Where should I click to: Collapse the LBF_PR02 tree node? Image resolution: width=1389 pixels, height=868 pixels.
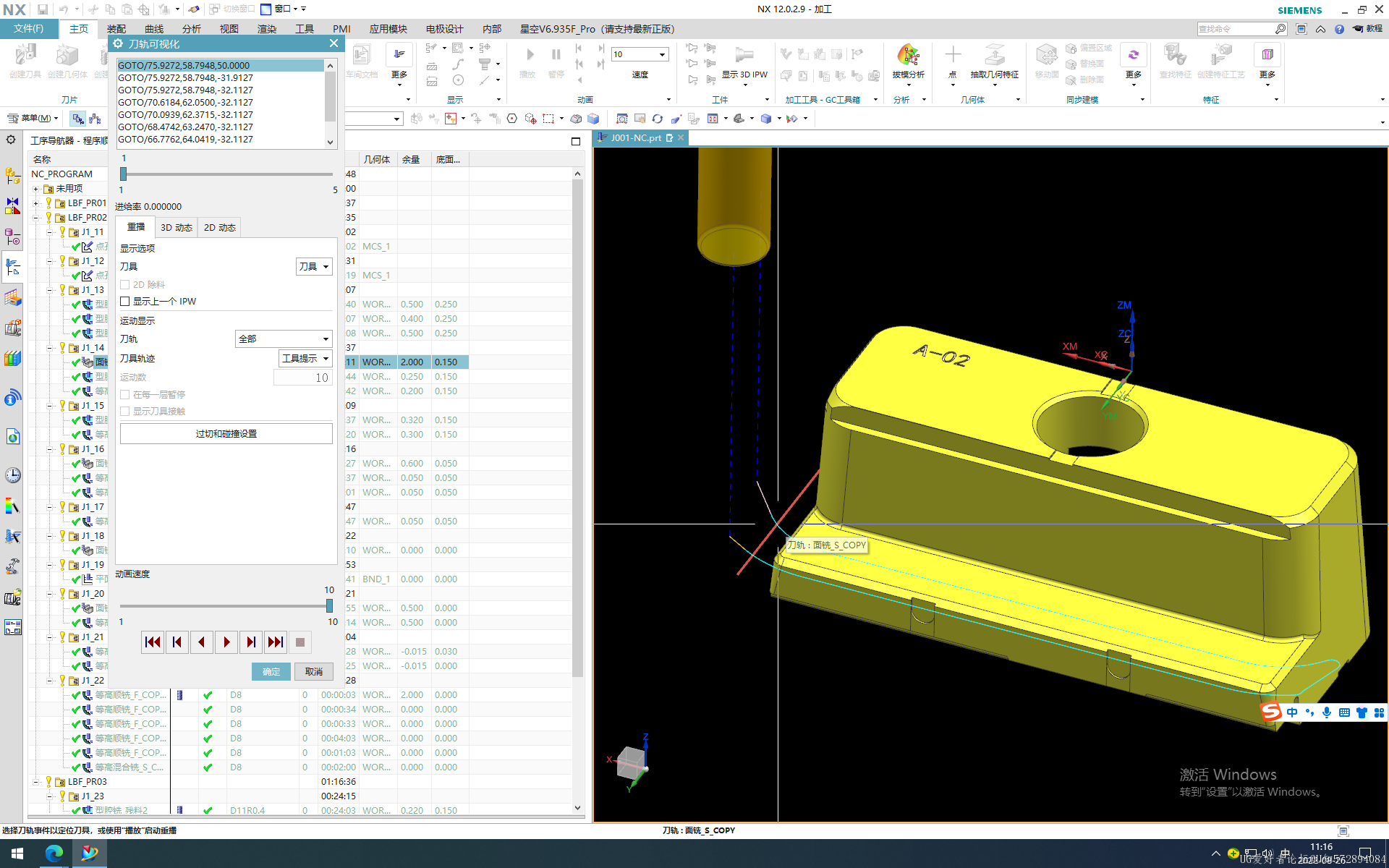tap(35, 218)
